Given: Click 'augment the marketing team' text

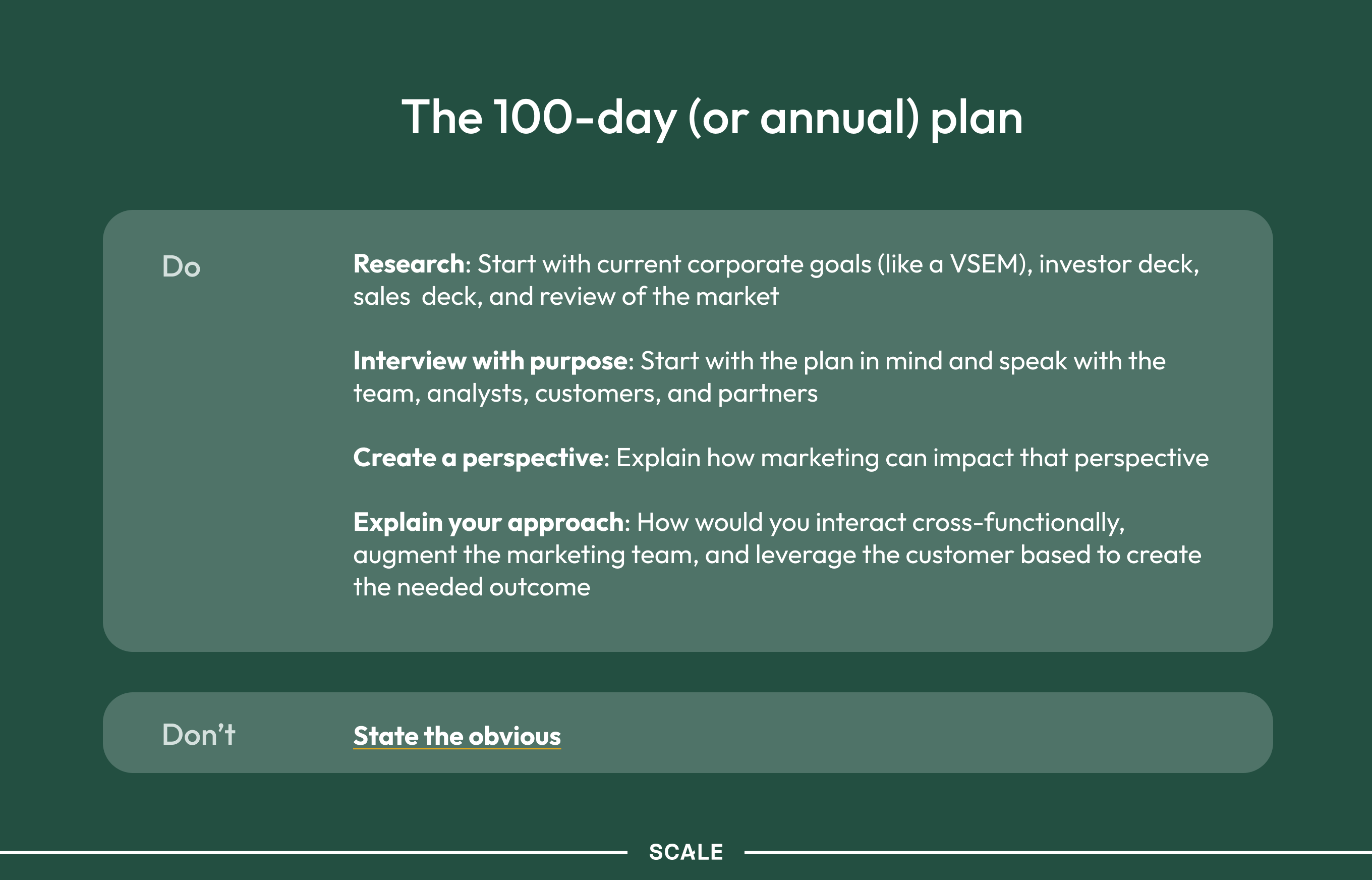Looking at the screenshot, I should pyautogui.click(x=526, y=555).
